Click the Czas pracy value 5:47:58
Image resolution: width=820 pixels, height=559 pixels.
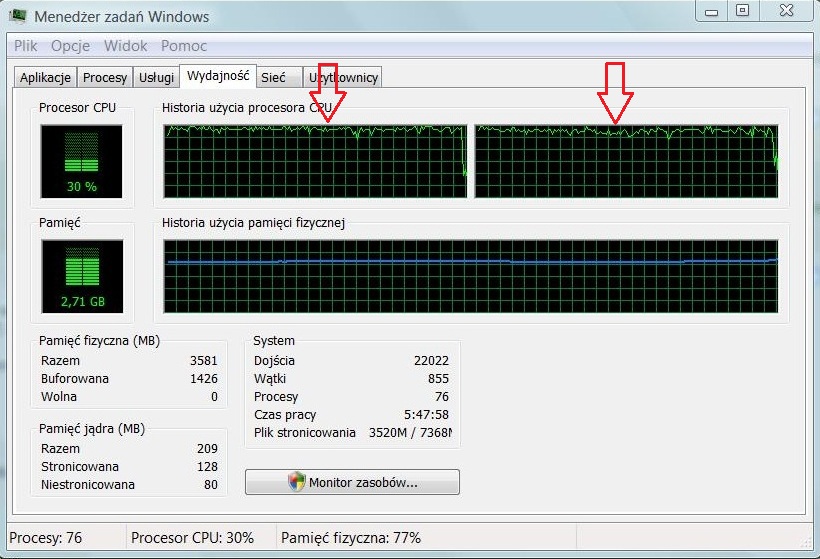pyautogui.click(x=426, y=415)
